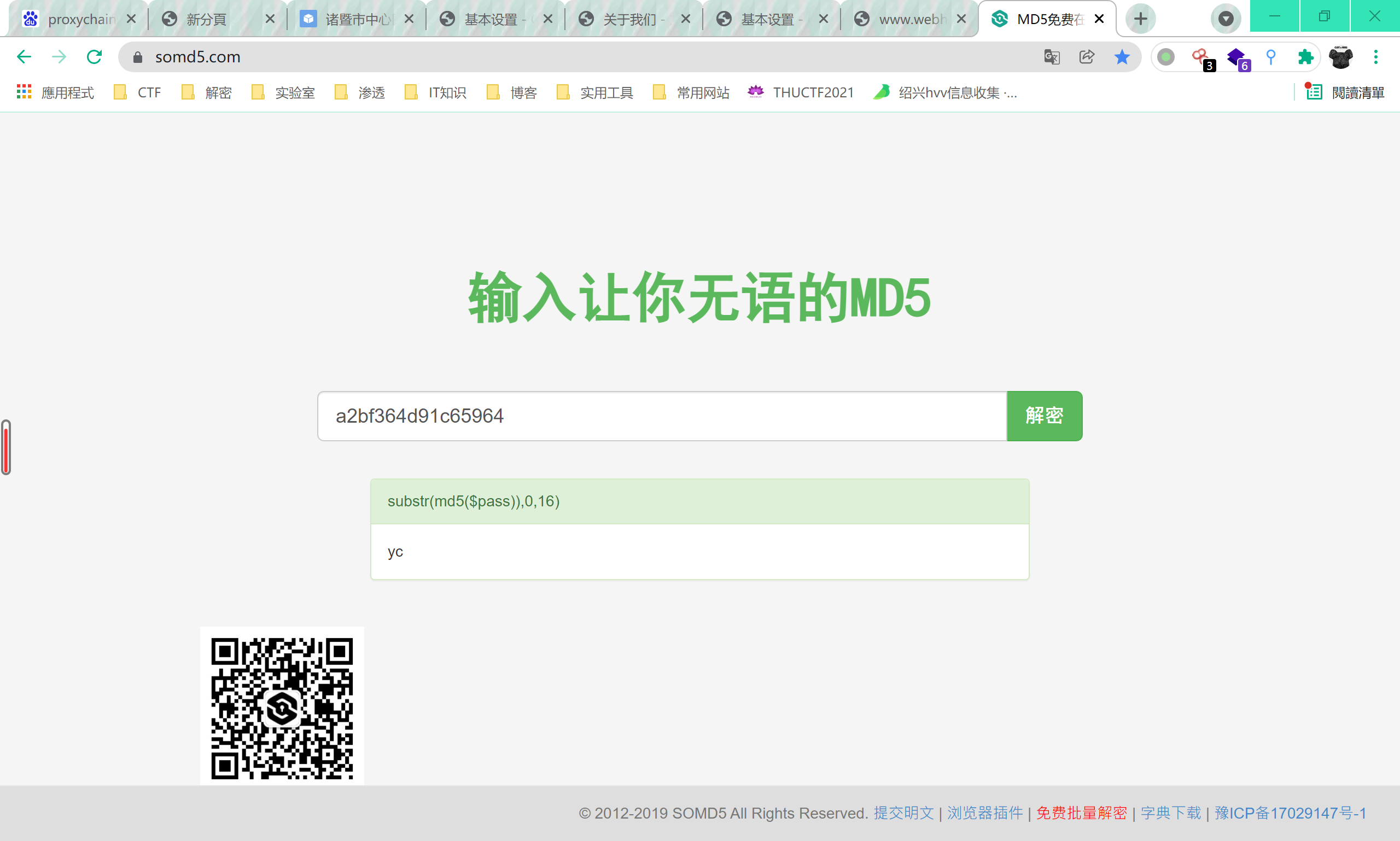Open the 渗透 bookmark folder

point(359,92)
